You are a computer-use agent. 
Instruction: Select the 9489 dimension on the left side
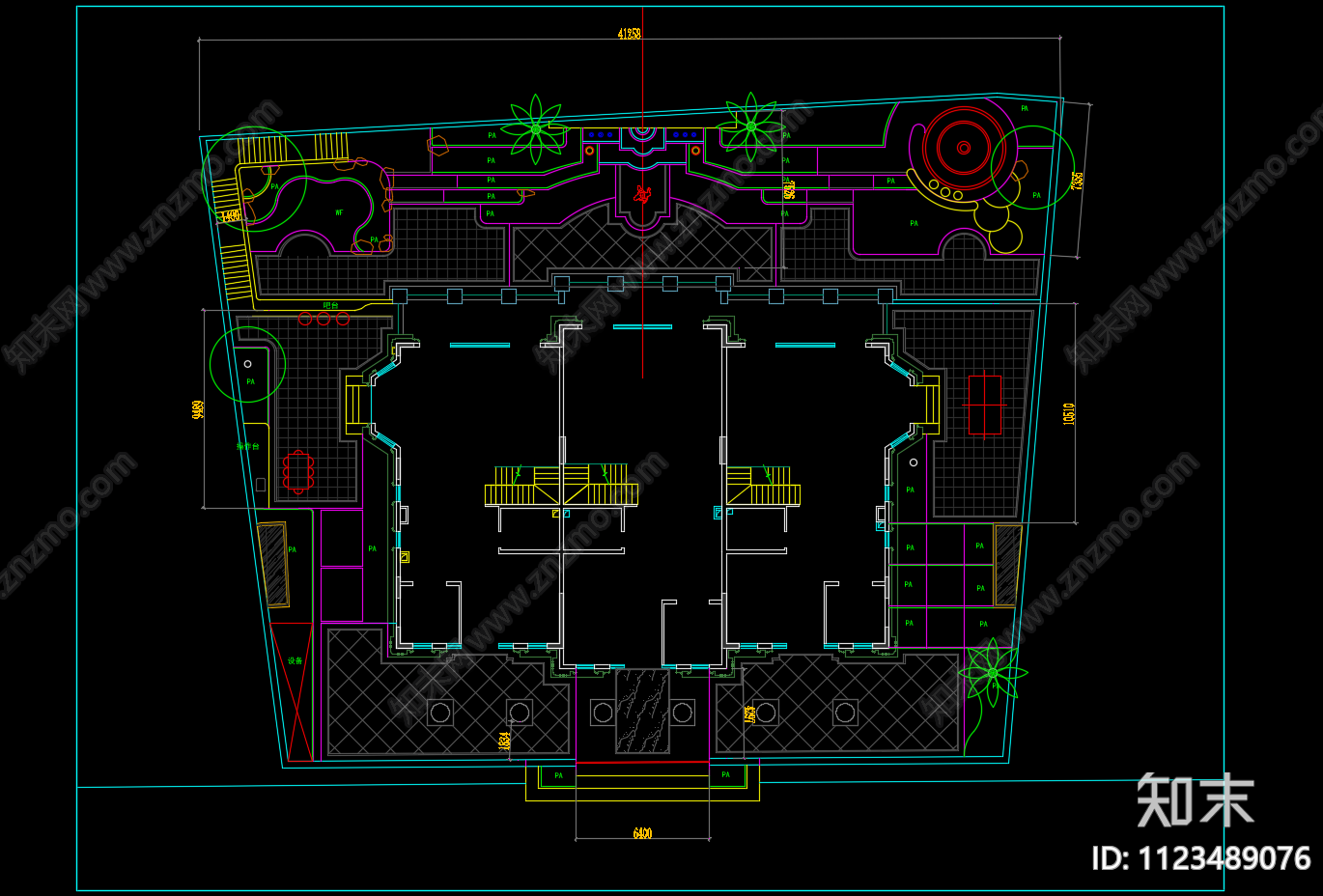198,409
